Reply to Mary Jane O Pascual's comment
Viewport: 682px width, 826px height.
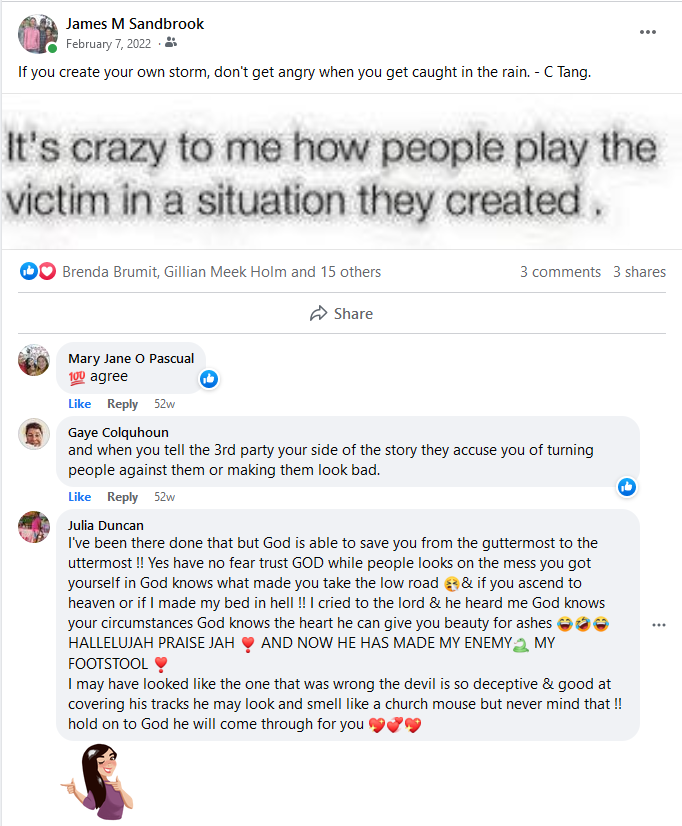122,404
